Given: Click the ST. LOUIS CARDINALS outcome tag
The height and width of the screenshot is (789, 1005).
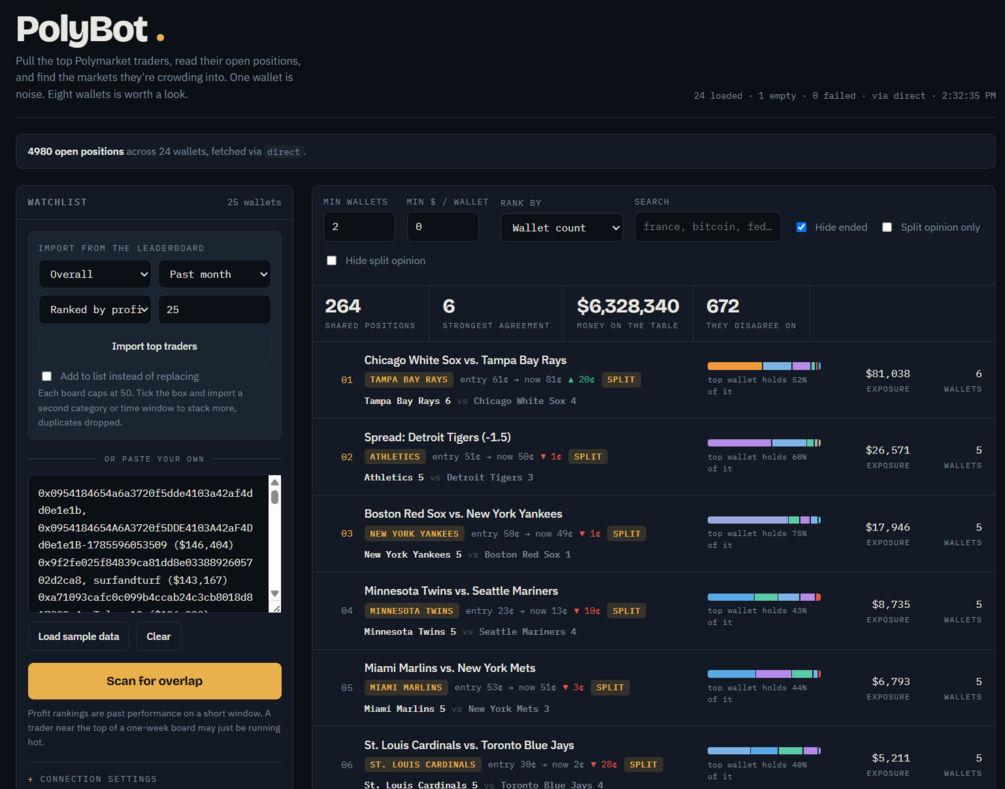Looking at the screenshot, I should coord(422,765).
